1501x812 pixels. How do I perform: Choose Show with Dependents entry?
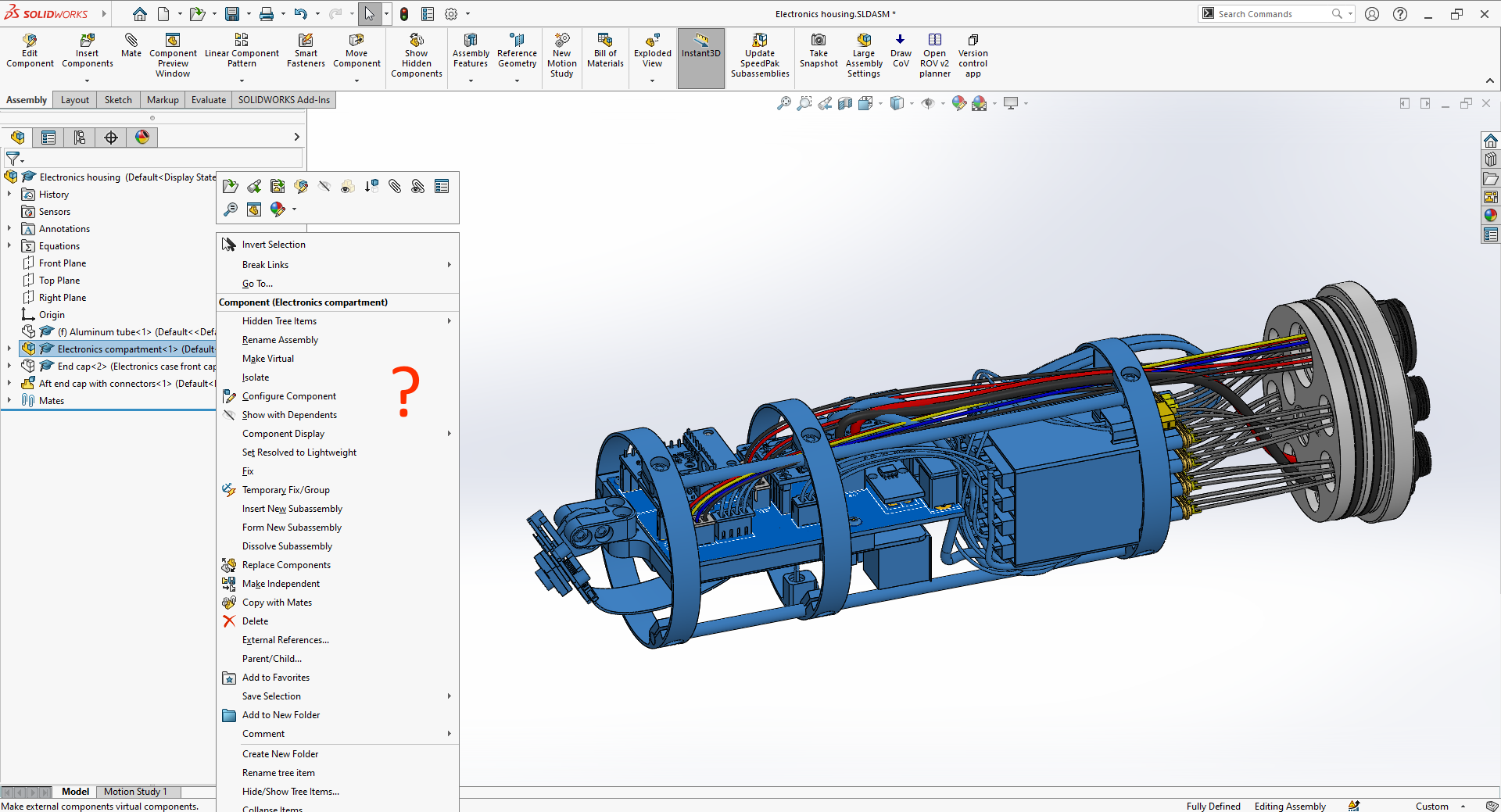click(338, 415)
